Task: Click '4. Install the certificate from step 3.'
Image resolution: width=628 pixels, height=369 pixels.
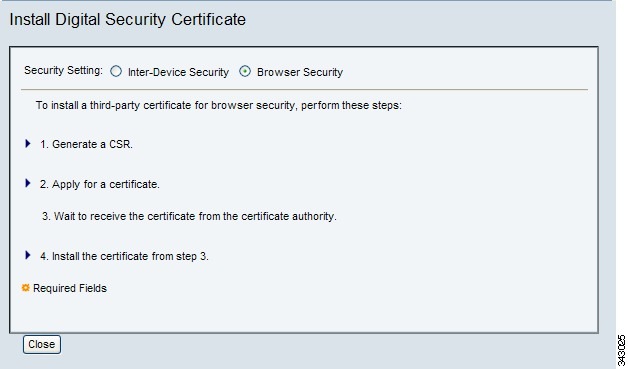Action: [x=124, y=256]
